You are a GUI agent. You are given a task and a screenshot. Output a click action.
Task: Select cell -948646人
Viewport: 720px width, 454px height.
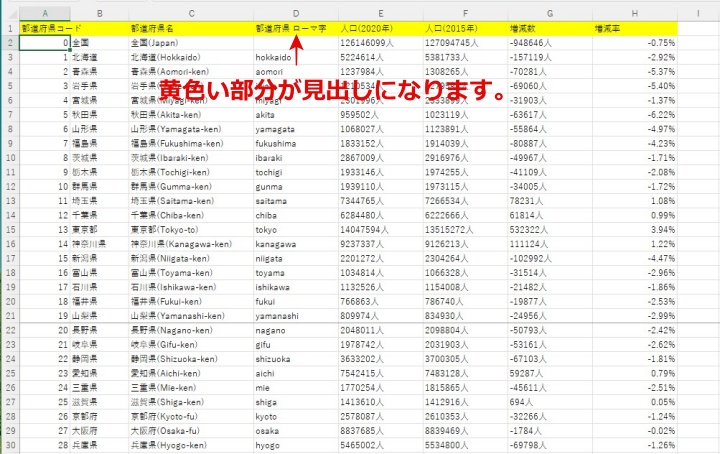pyautogui.click(x=550, y=43)
